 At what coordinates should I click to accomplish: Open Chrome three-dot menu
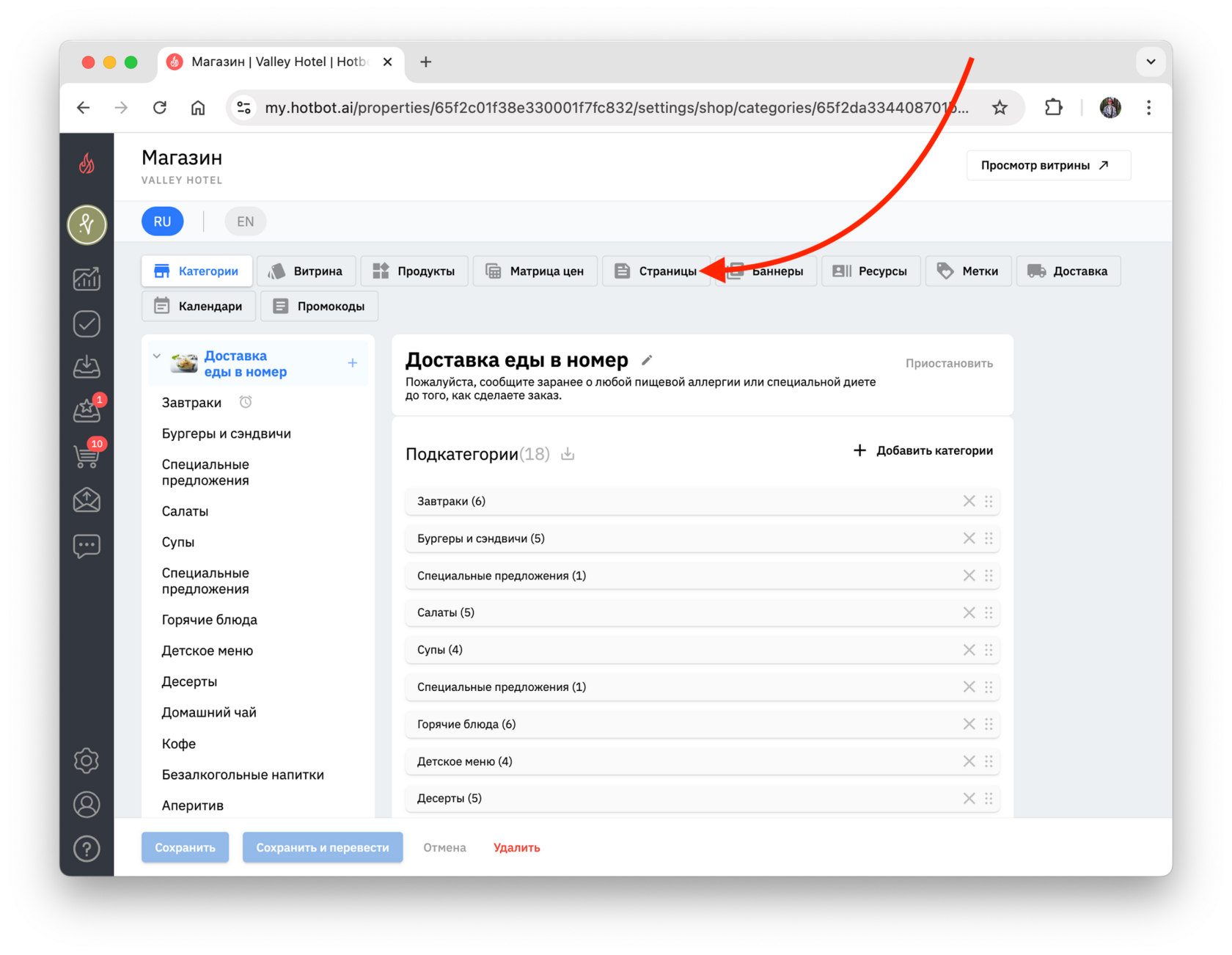1149,108
